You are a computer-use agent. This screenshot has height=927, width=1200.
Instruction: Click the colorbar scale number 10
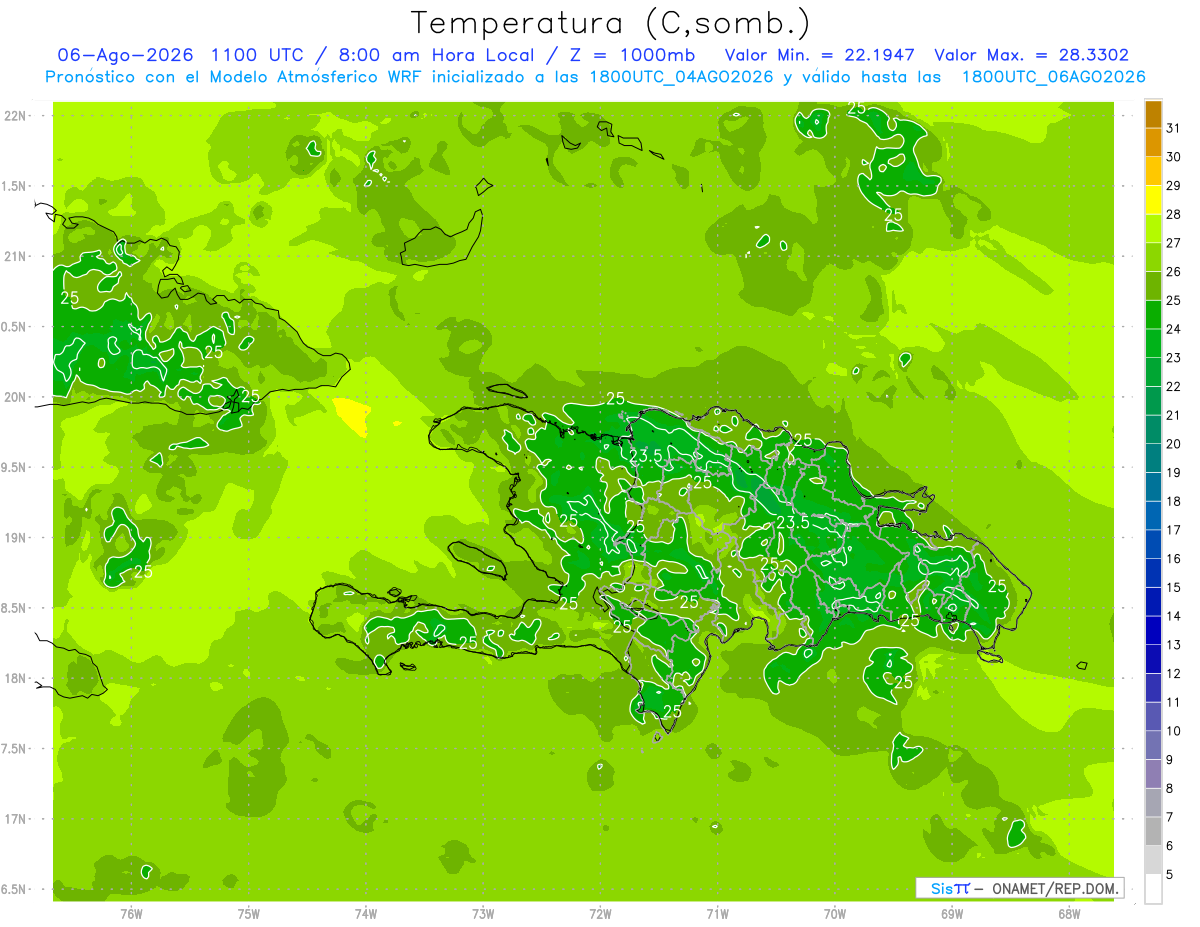coord(1173,731)
